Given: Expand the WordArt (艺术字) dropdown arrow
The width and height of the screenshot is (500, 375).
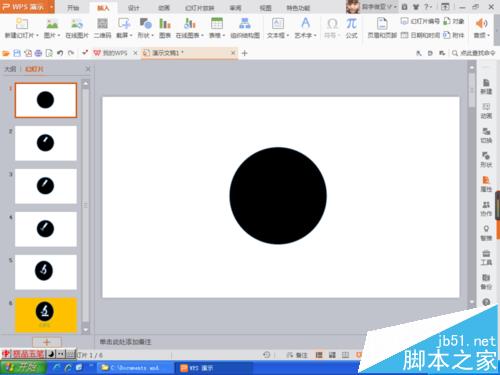Looking at the screenshot, I should click(x=315, y=35).
